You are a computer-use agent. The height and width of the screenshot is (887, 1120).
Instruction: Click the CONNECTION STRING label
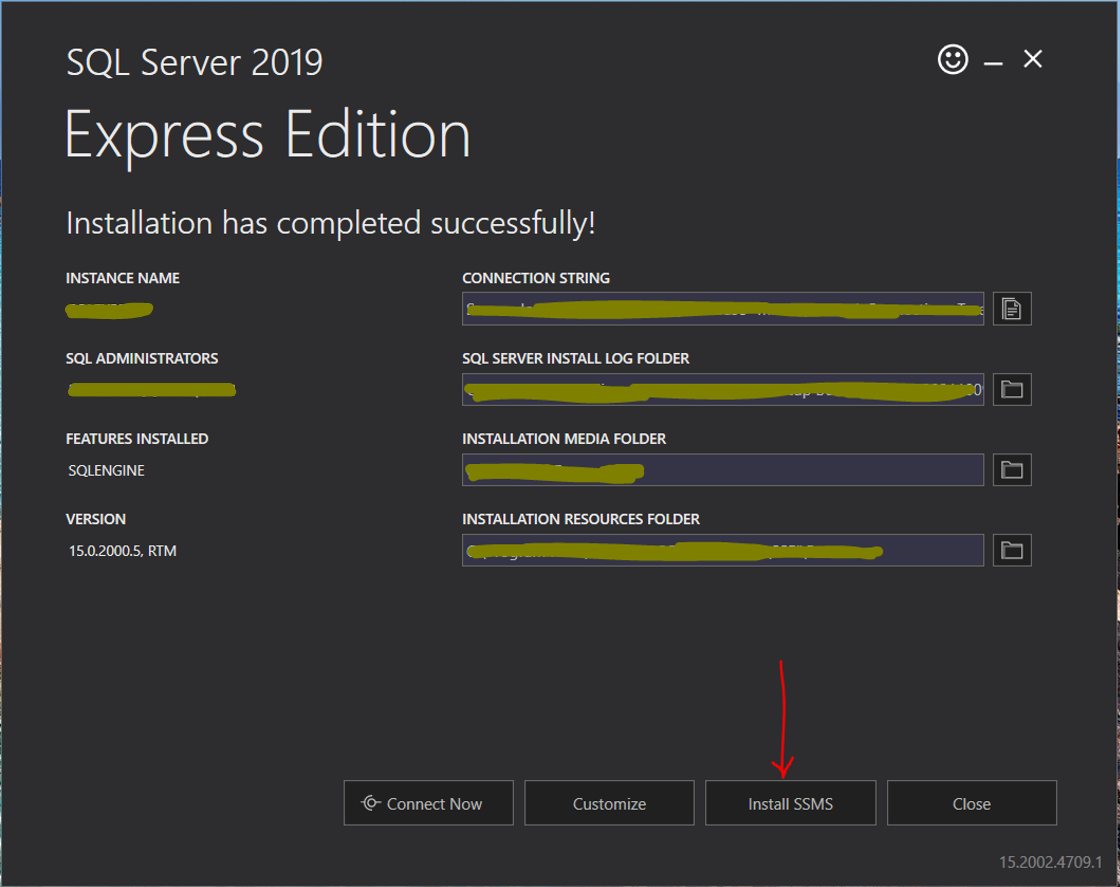coord(536,278)
